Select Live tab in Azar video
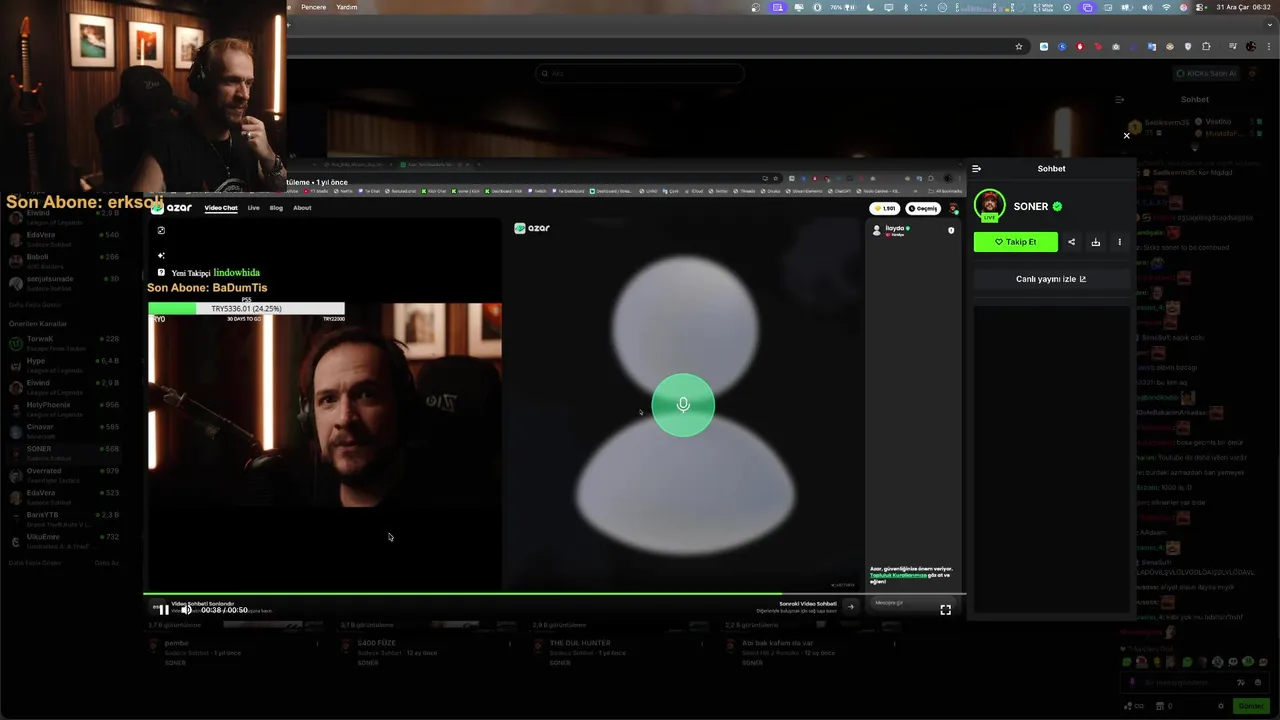This screenshot has width=1280, height=720. point(254,208)
